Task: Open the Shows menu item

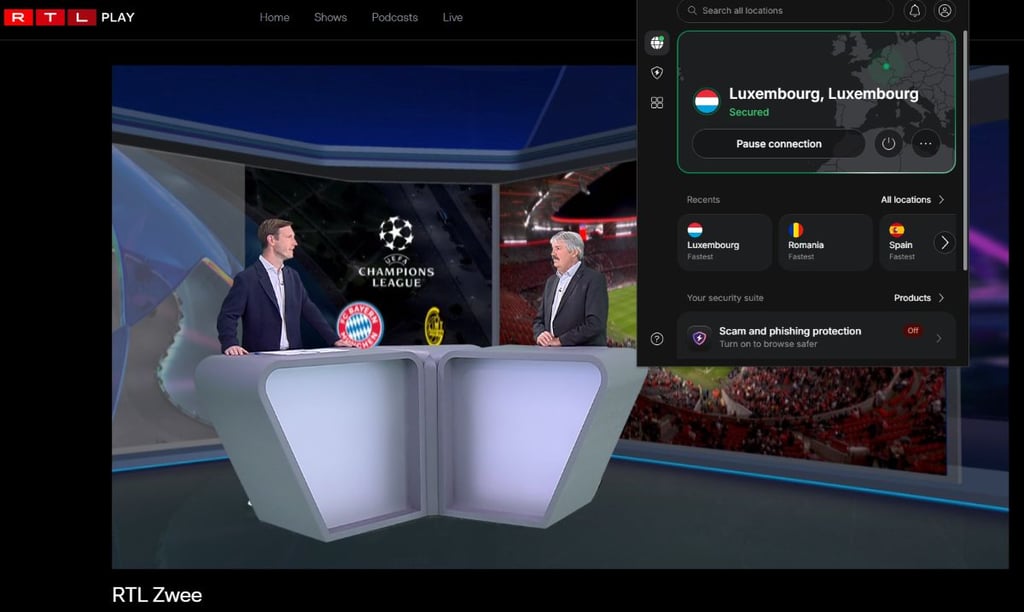Action: [330, 18]
